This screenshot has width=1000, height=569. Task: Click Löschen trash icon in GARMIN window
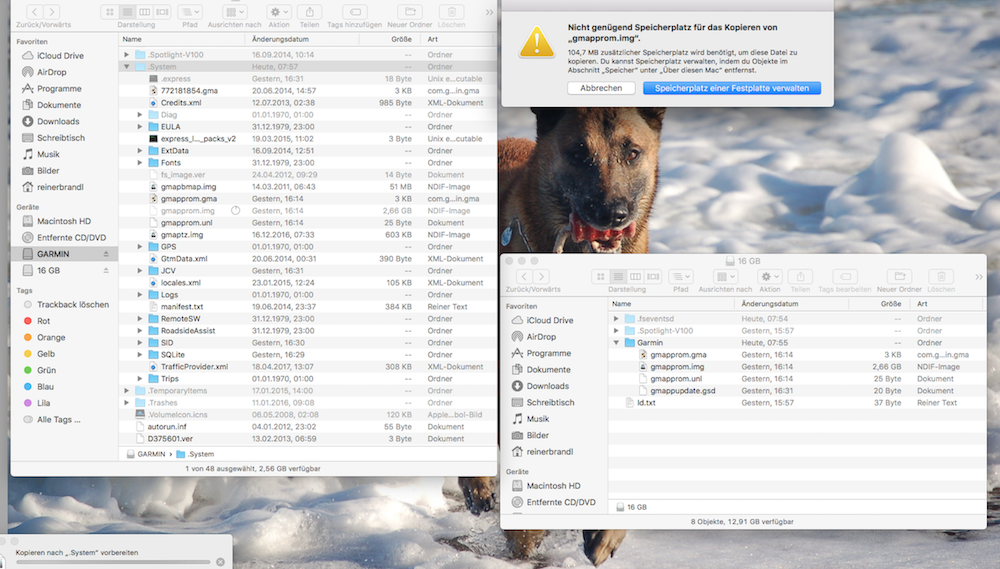coord(452,12)
